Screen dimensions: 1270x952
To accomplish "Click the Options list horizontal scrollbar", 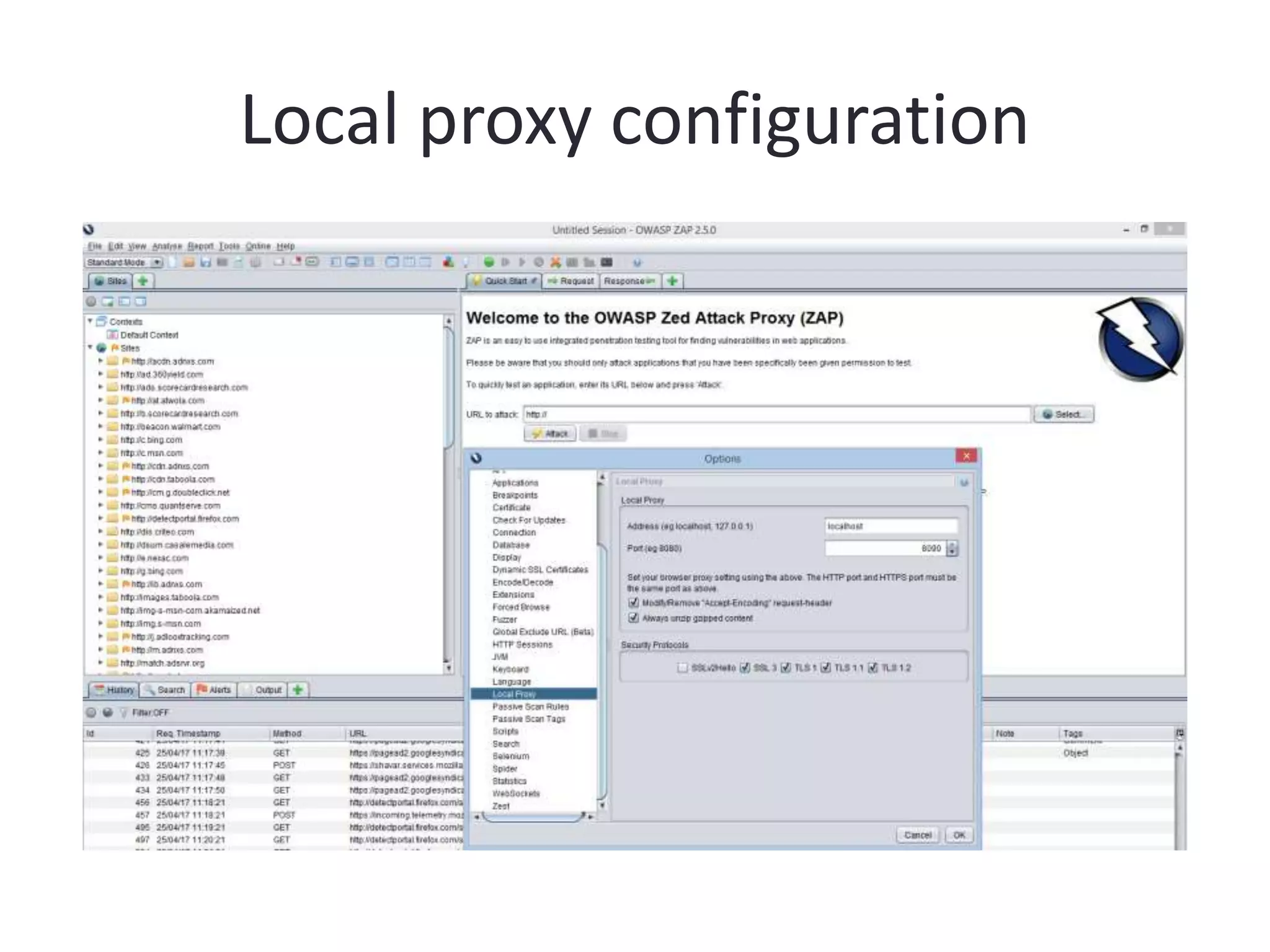I will pyautogui.click(x=533, y=817).
